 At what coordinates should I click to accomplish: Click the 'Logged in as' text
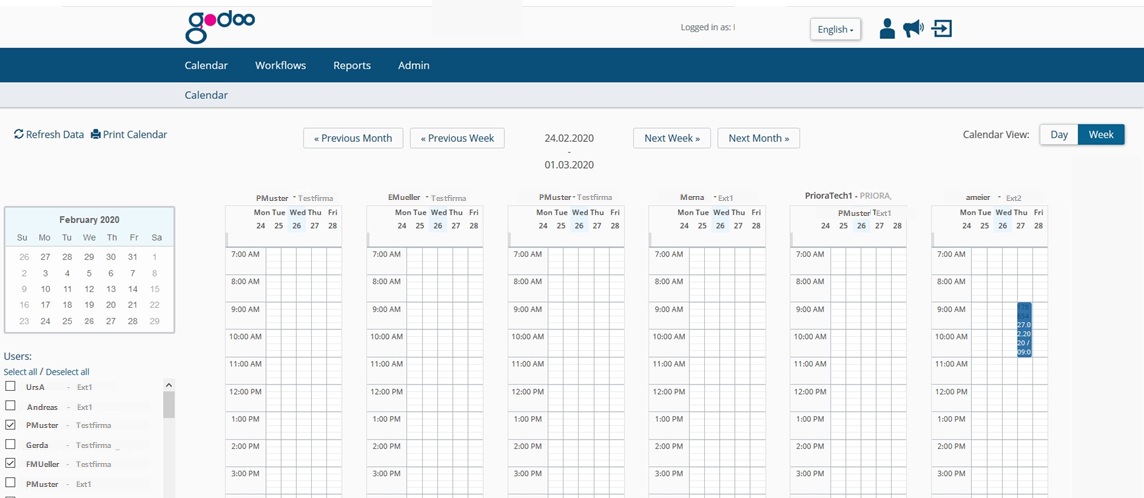(x=708, y=28)
